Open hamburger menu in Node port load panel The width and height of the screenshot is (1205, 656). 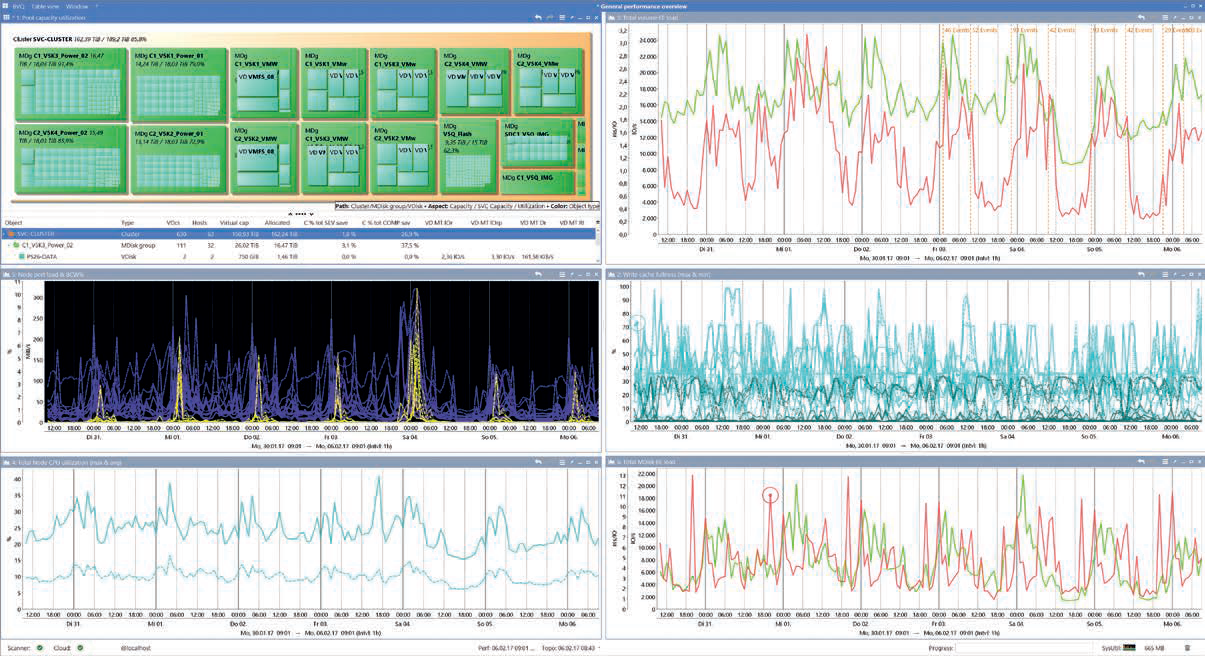[562, 274]
